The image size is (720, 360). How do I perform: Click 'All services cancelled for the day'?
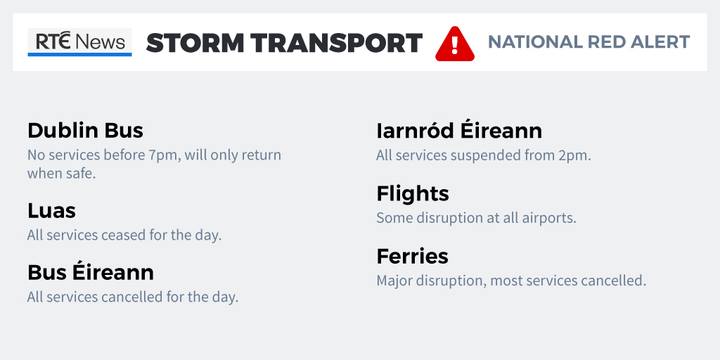(x=133, y=297)
